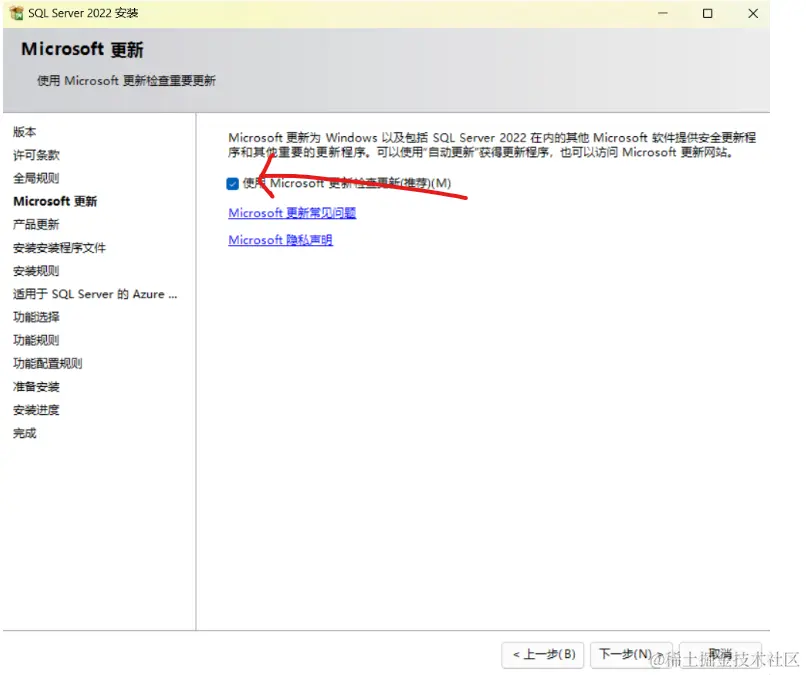
Task: Select the 许可条款 step in the sidebar
Action: [x=36, y=155]
